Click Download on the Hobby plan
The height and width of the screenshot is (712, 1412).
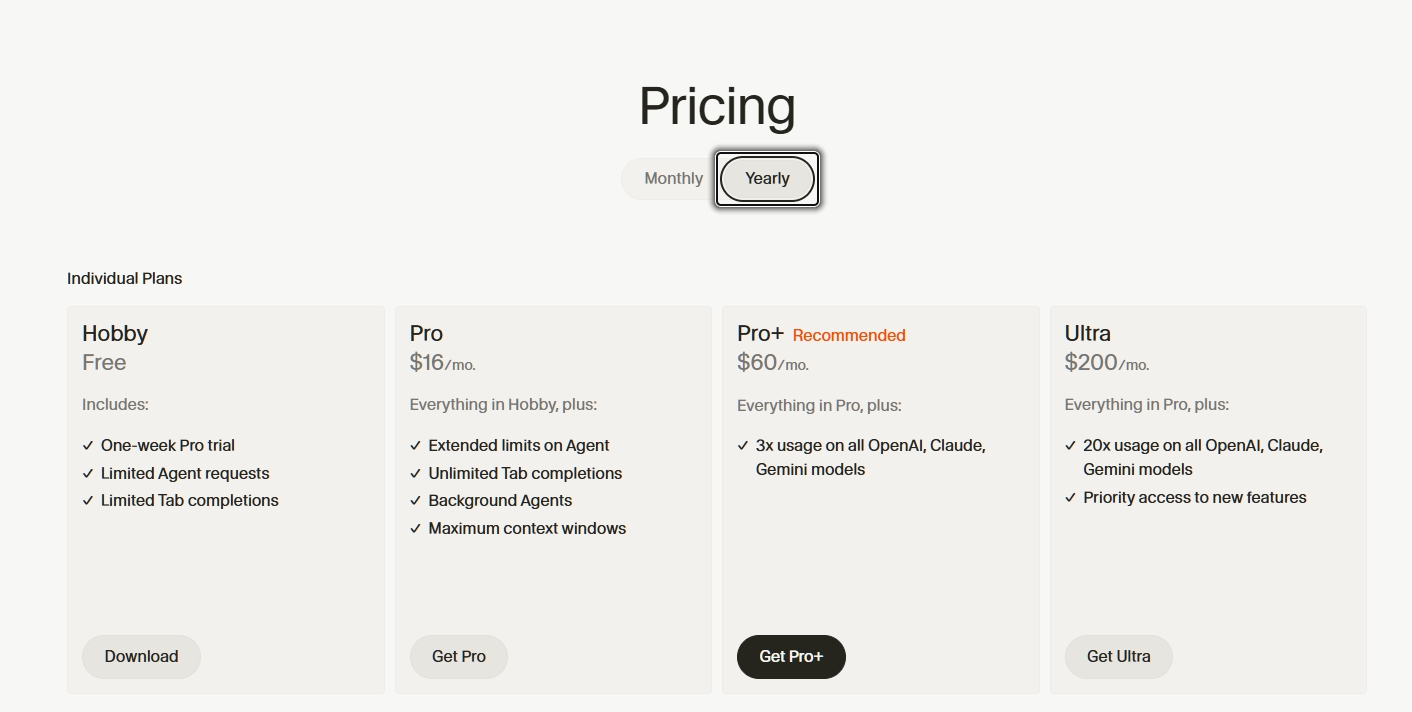click(140, 657)
